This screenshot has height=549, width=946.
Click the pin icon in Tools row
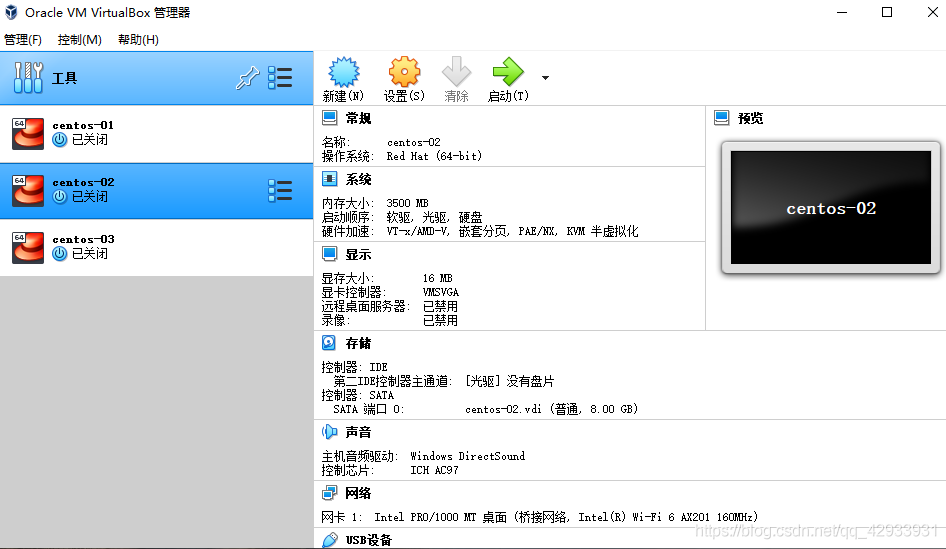pyautogui.click(x=247, y=78)
